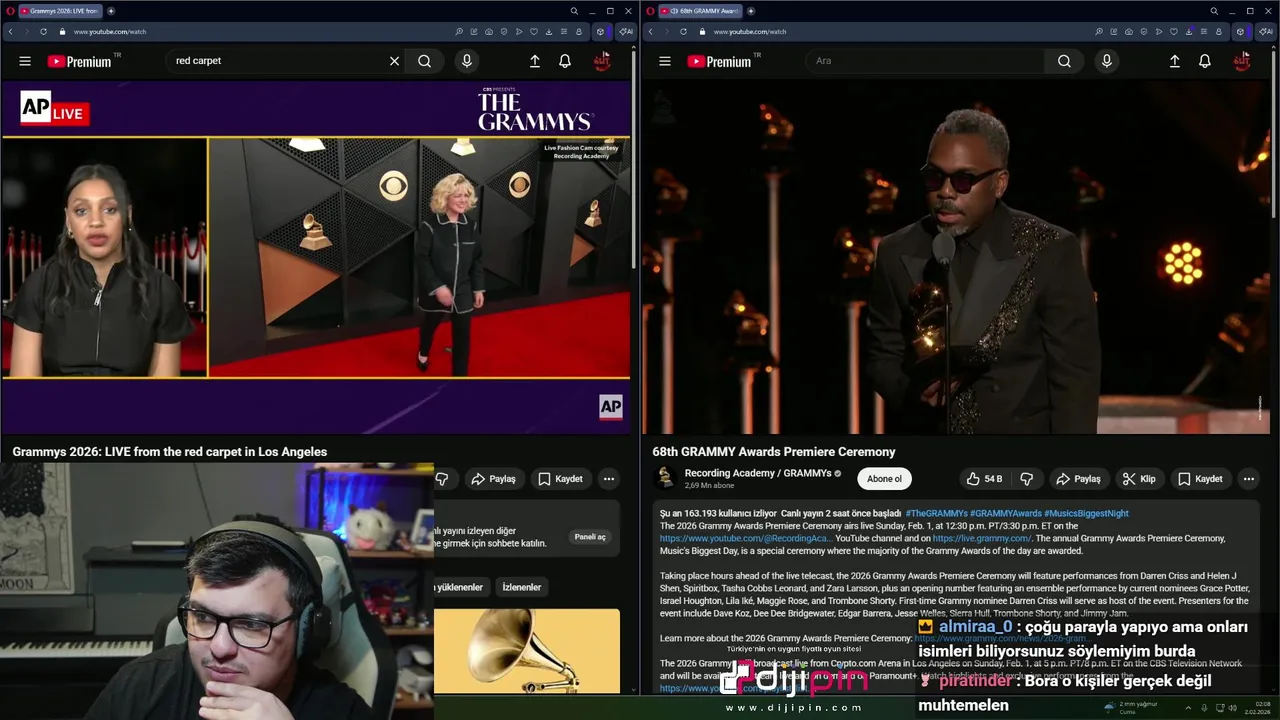Open Aria AI button in left browser

(x=625, y=31)
